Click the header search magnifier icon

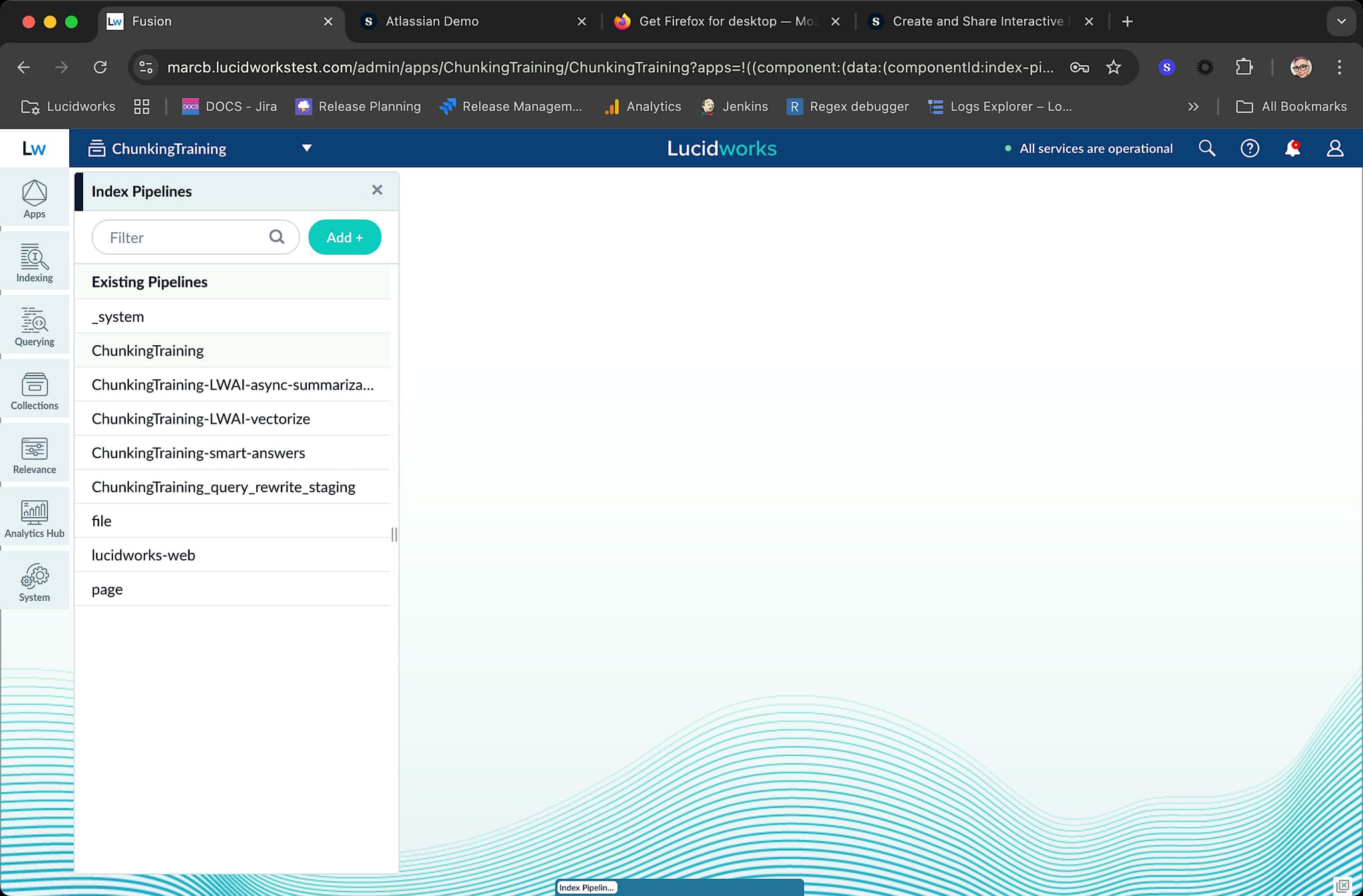click(1207, 148)
